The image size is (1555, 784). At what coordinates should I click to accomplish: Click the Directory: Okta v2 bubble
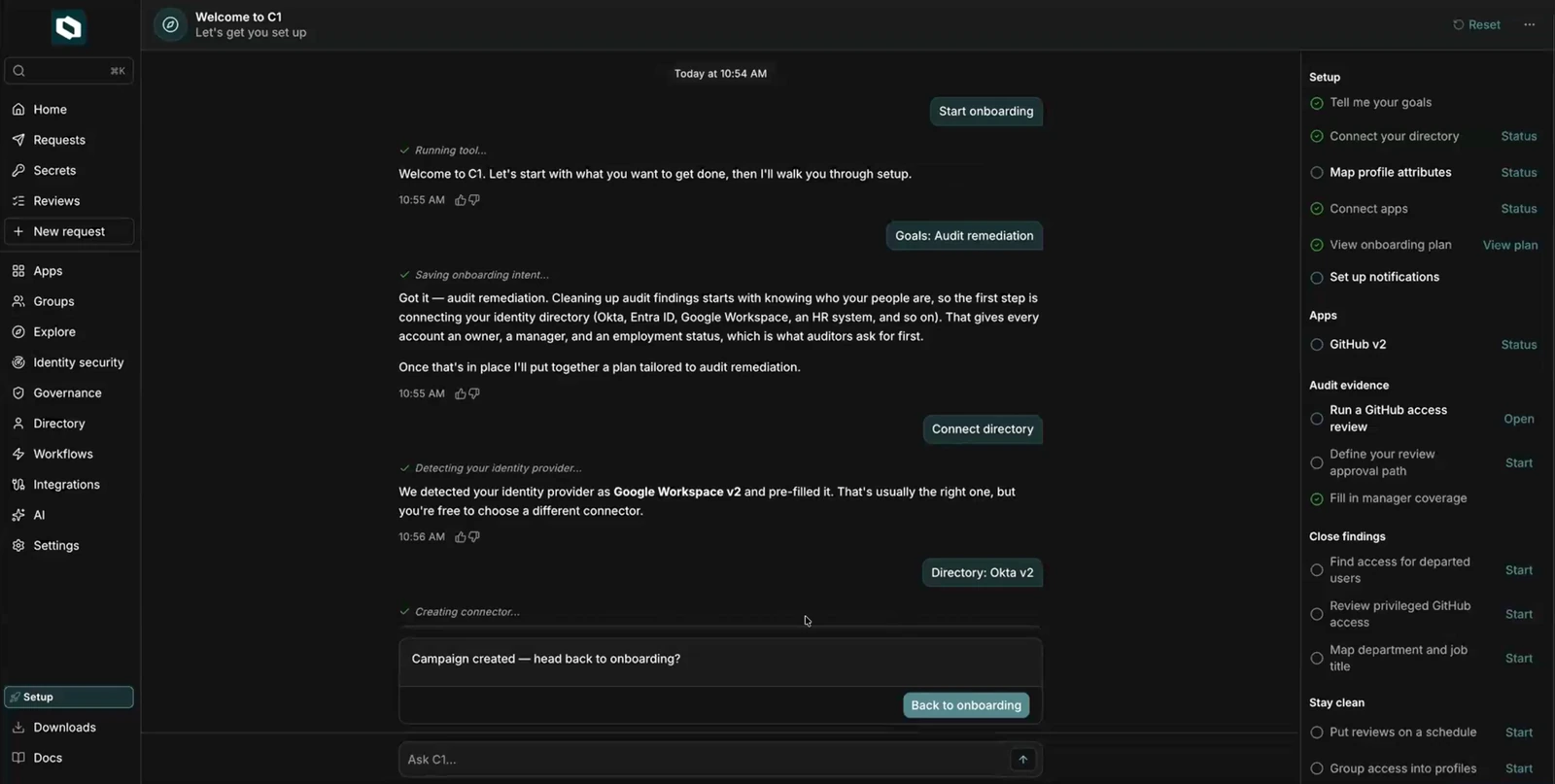[x=982, y=573]
